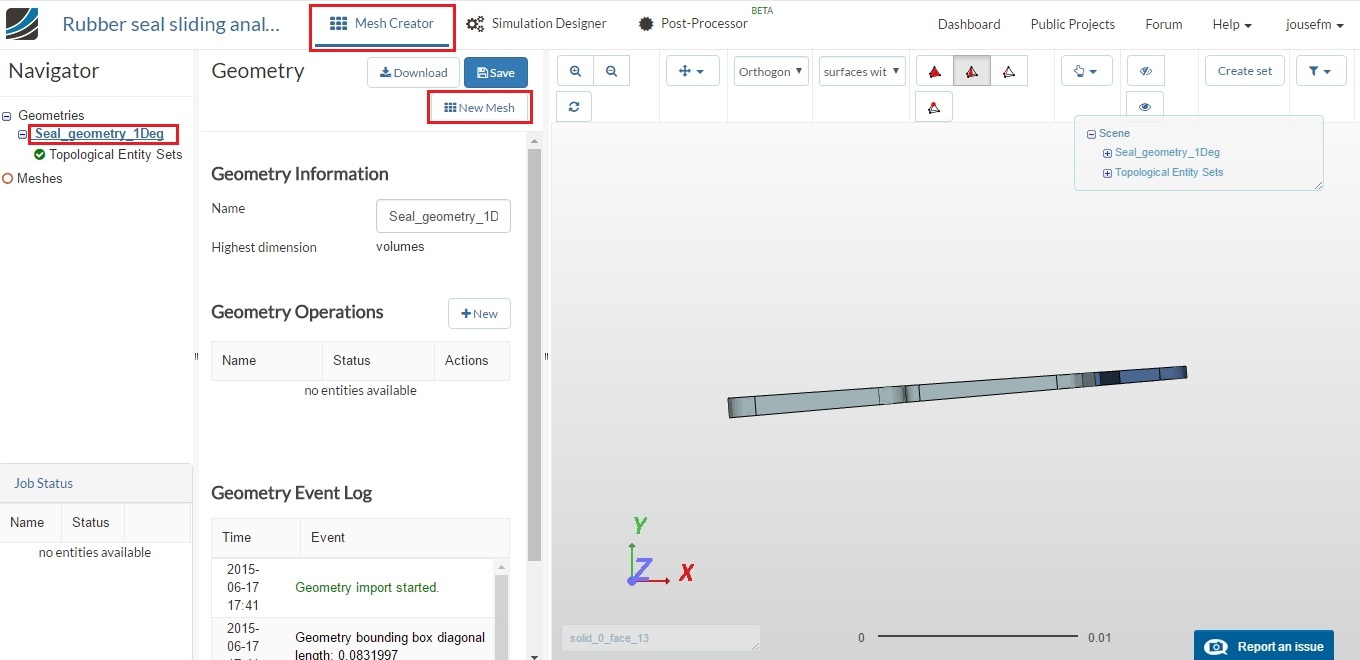Click the Seal_geometry_1Deg link in the Scene panel
Screen dimensions: 1360x660
[1167, 153]
